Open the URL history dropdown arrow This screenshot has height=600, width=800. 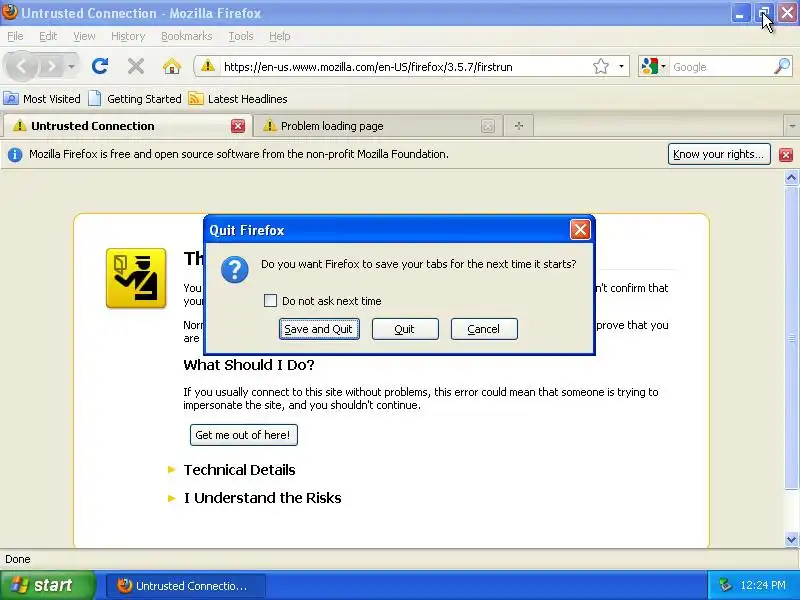click(x=621, y=66)
